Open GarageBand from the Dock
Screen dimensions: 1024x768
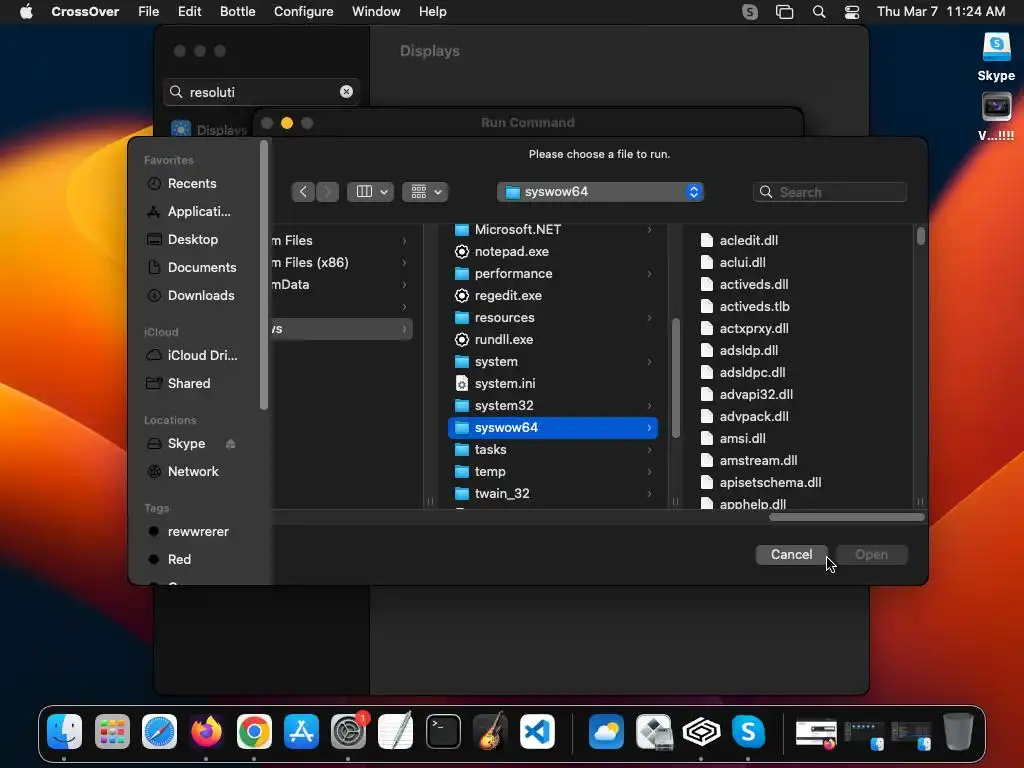[x=490, y=731]
